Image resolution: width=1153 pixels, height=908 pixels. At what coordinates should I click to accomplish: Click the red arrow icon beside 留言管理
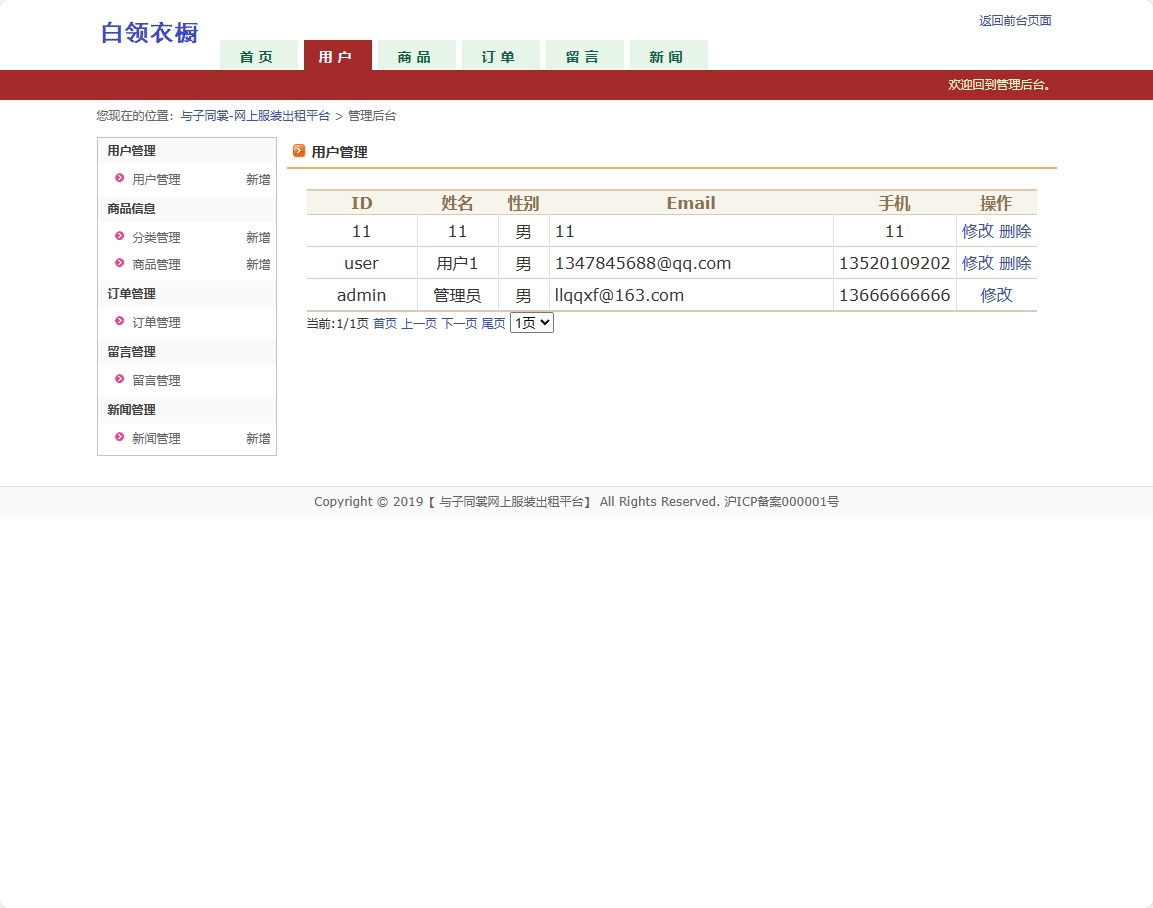(119, 380)
